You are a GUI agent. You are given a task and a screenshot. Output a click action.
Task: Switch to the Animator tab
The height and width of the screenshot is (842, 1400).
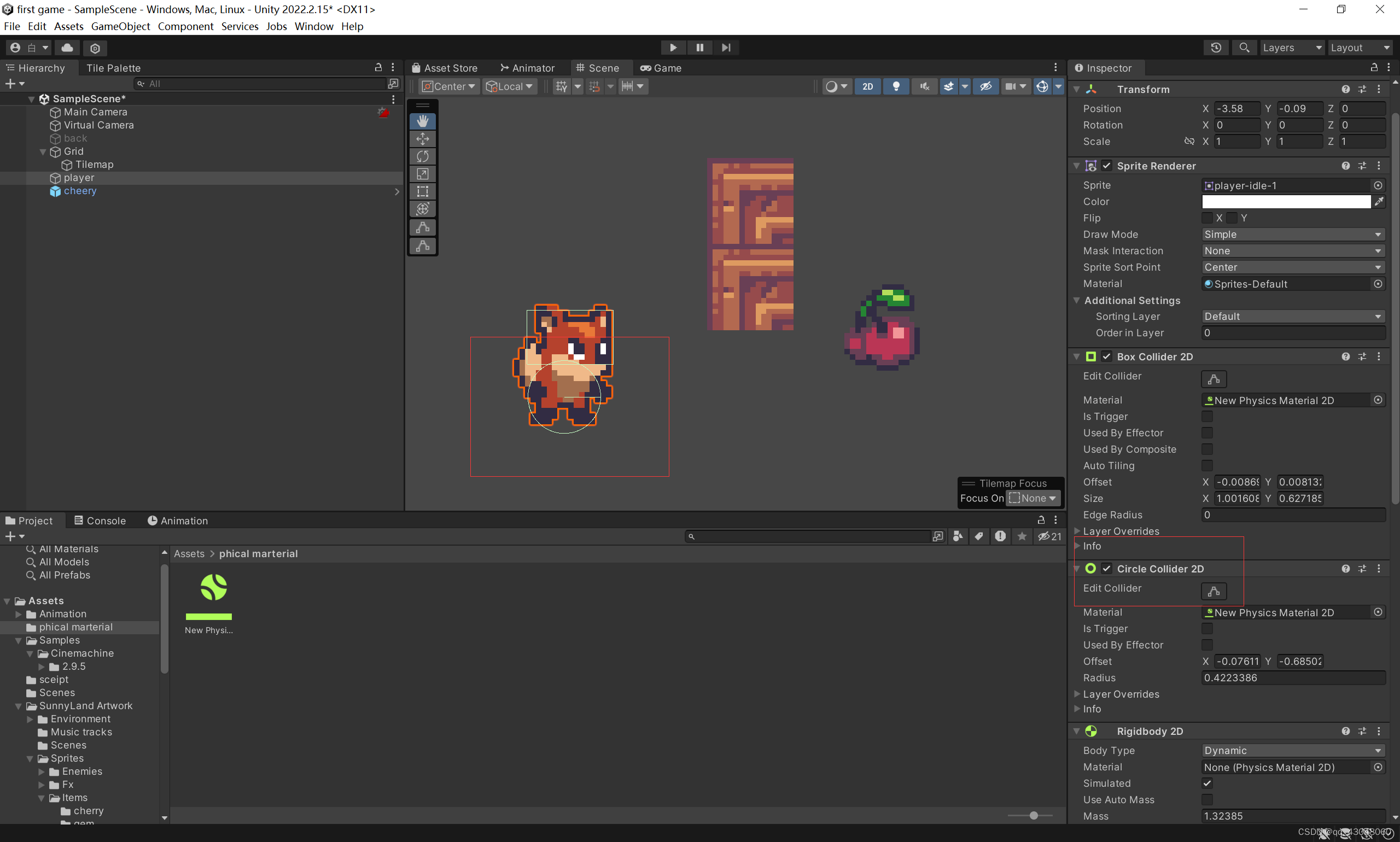tap(527, 67)
